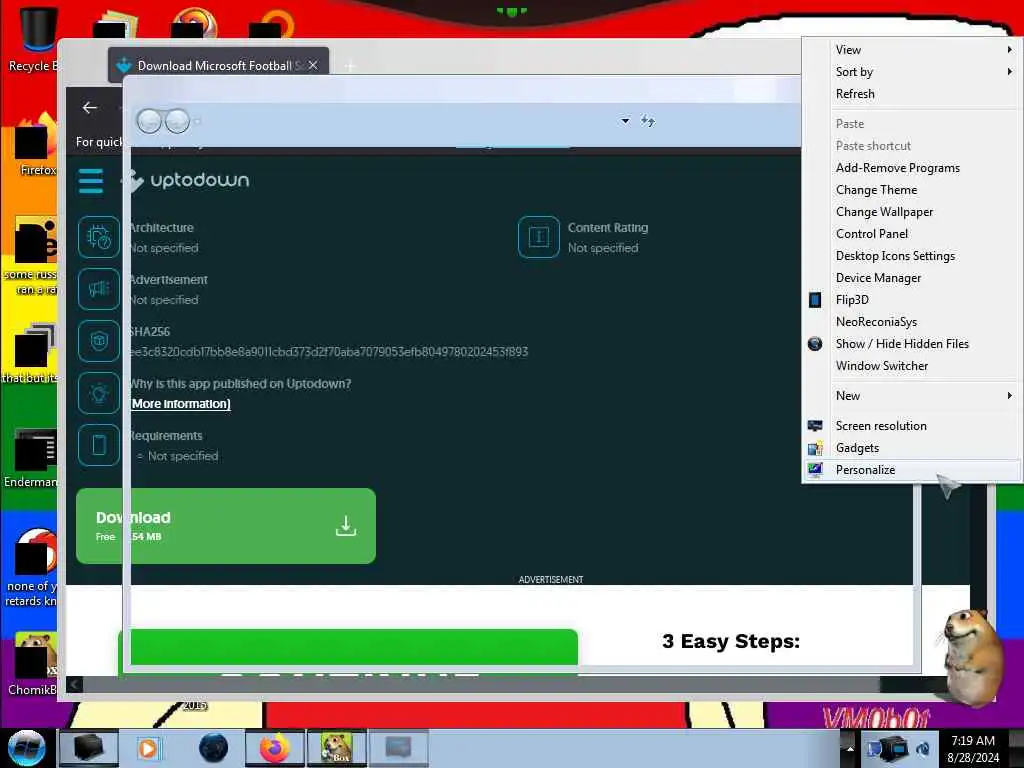Click the hamster desktop gadget

pyautogui.click(x=972, y=656)
